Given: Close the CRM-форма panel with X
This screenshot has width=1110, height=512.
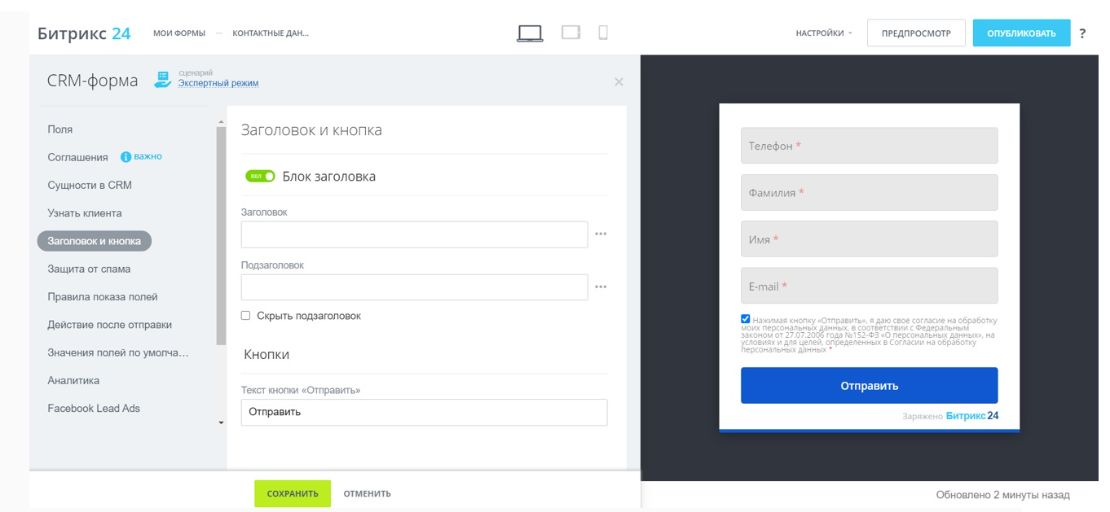Looking at the screenshot, I should [619, 82].
